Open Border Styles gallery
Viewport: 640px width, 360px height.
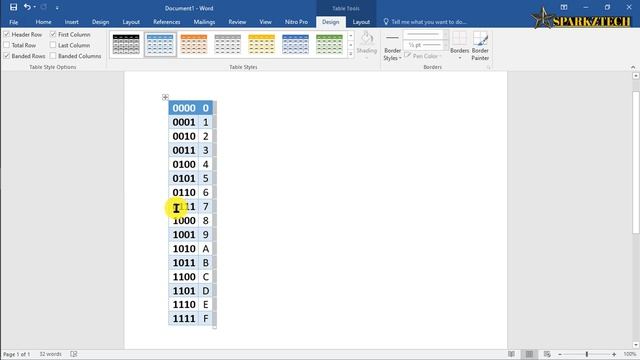coord(392,46)
